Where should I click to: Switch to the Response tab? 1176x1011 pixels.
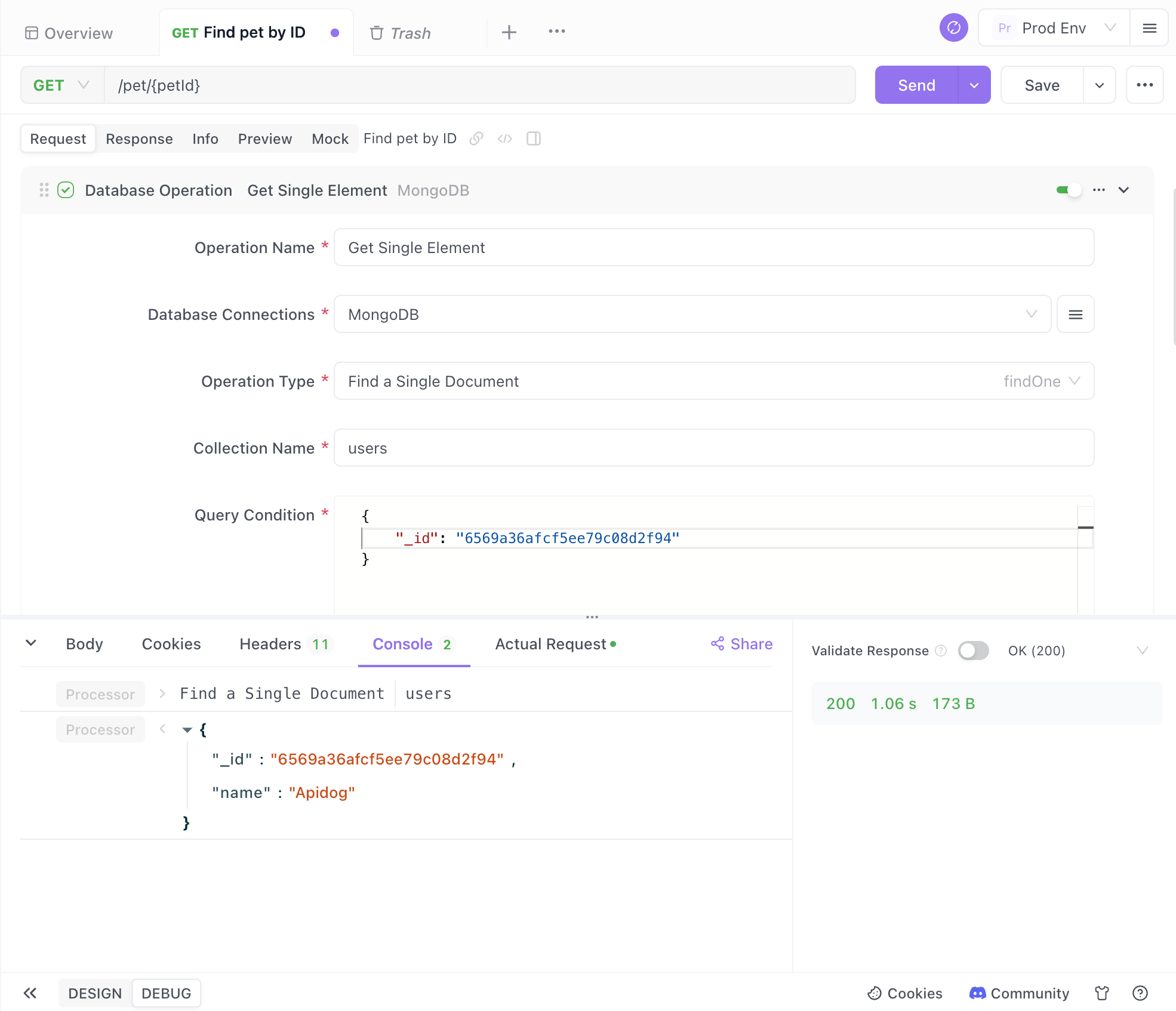[139, 138]
